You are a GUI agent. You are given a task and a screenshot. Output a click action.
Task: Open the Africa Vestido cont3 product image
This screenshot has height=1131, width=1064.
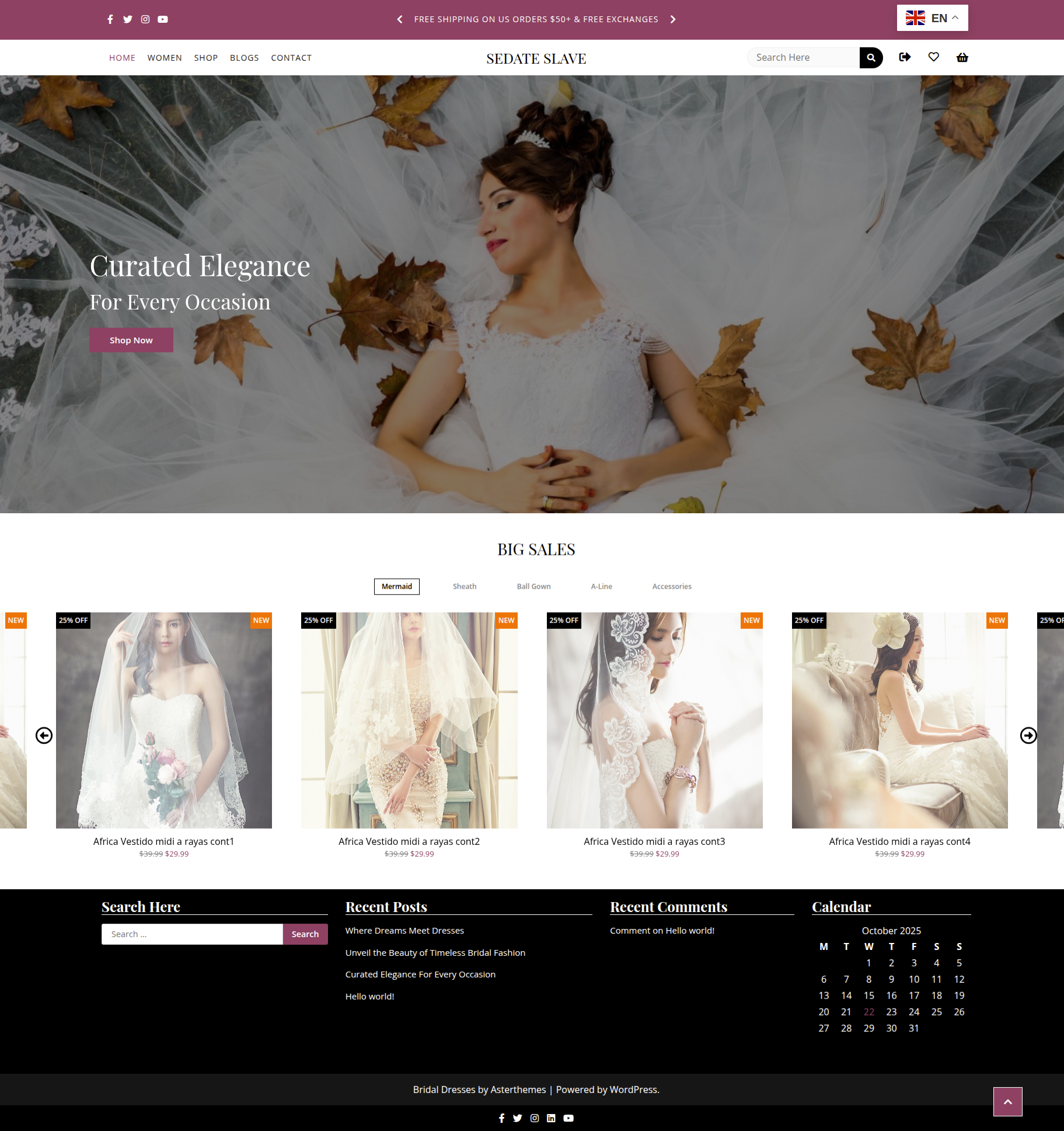tap(654, 720)
